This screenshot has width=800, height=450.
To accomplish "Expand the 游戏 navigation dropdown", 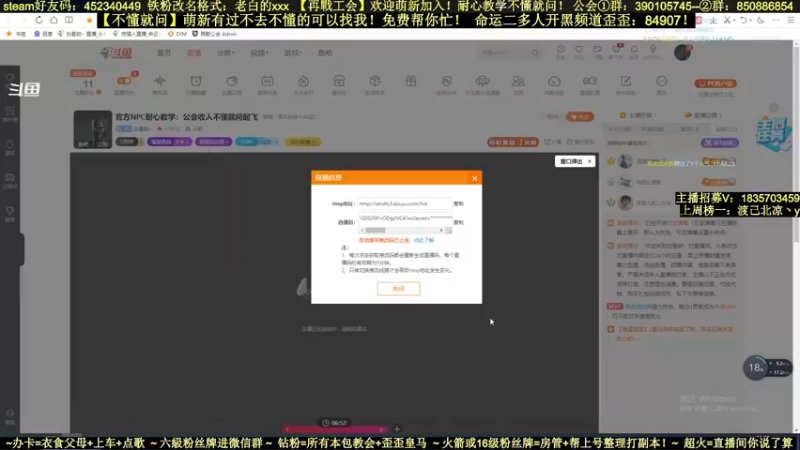I will click(x=293, y=53).
